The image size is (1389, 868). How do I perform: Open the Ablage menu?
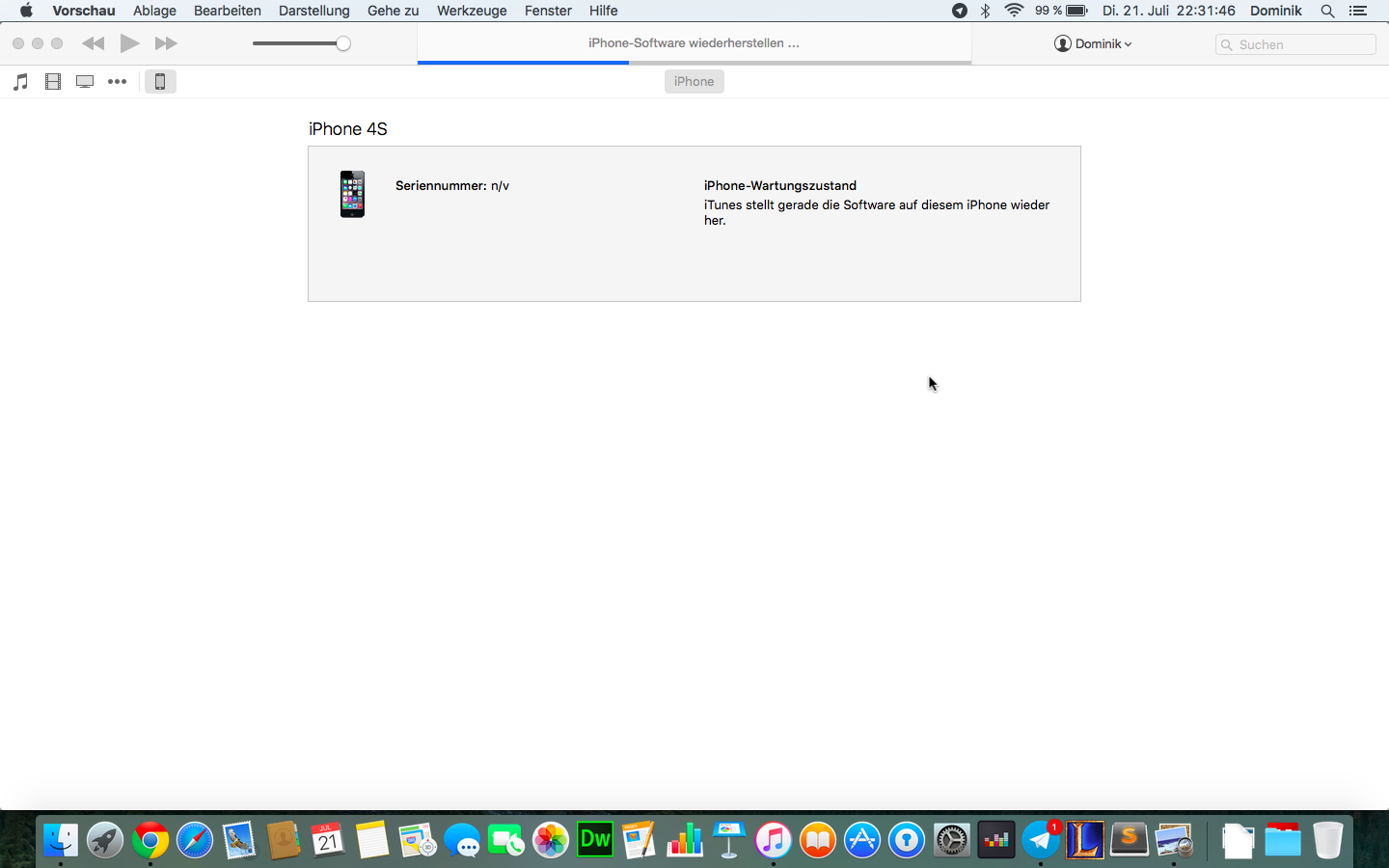154,11
